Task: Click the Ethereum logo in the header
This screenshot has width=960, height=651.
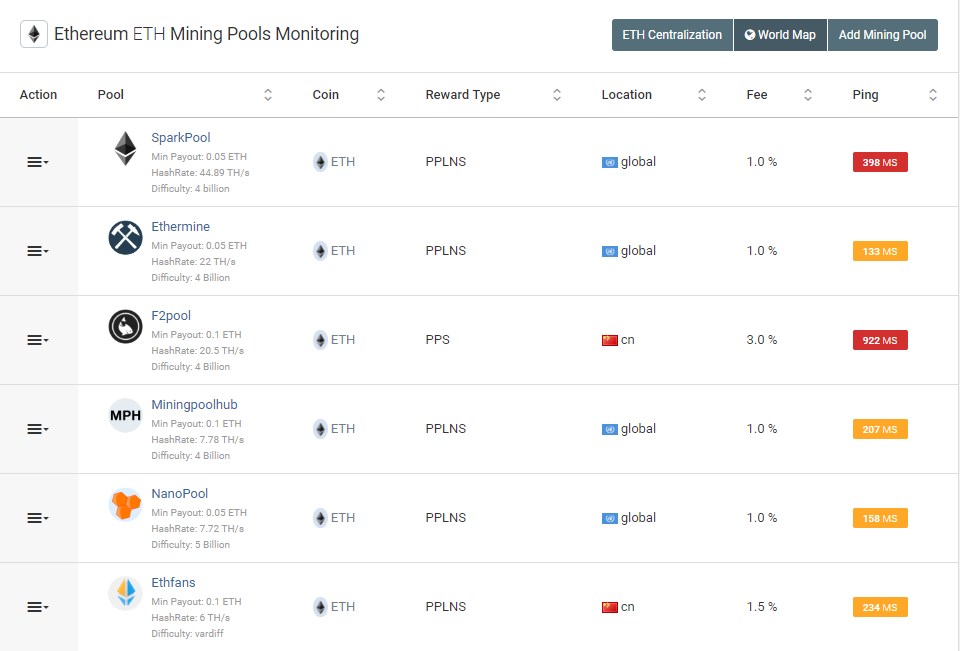Action: 33,33
